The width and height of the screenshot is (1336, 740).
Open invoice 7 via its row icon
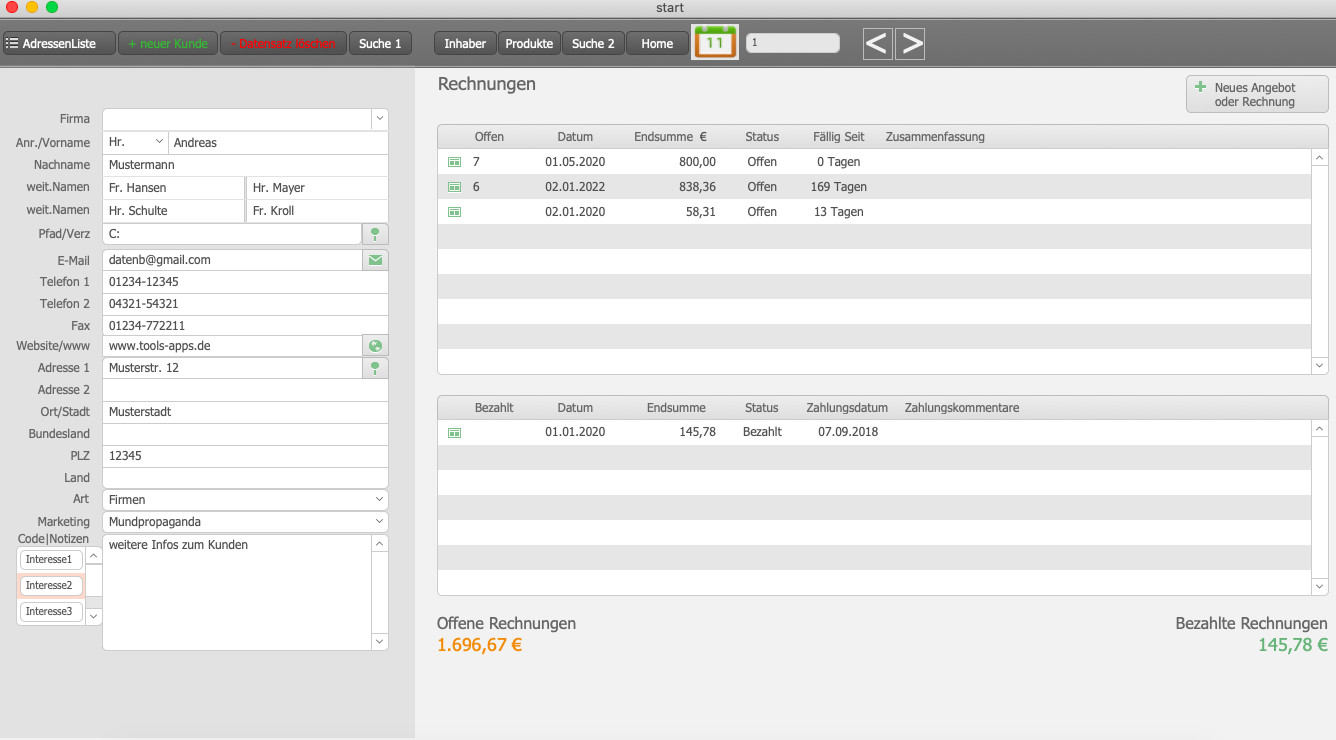click(454, 162)
